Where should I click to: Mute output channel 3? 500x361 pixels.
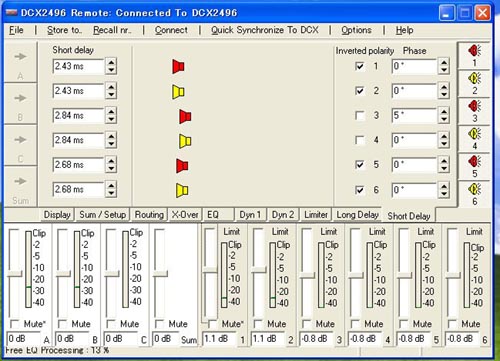click(x=306, y=324)
